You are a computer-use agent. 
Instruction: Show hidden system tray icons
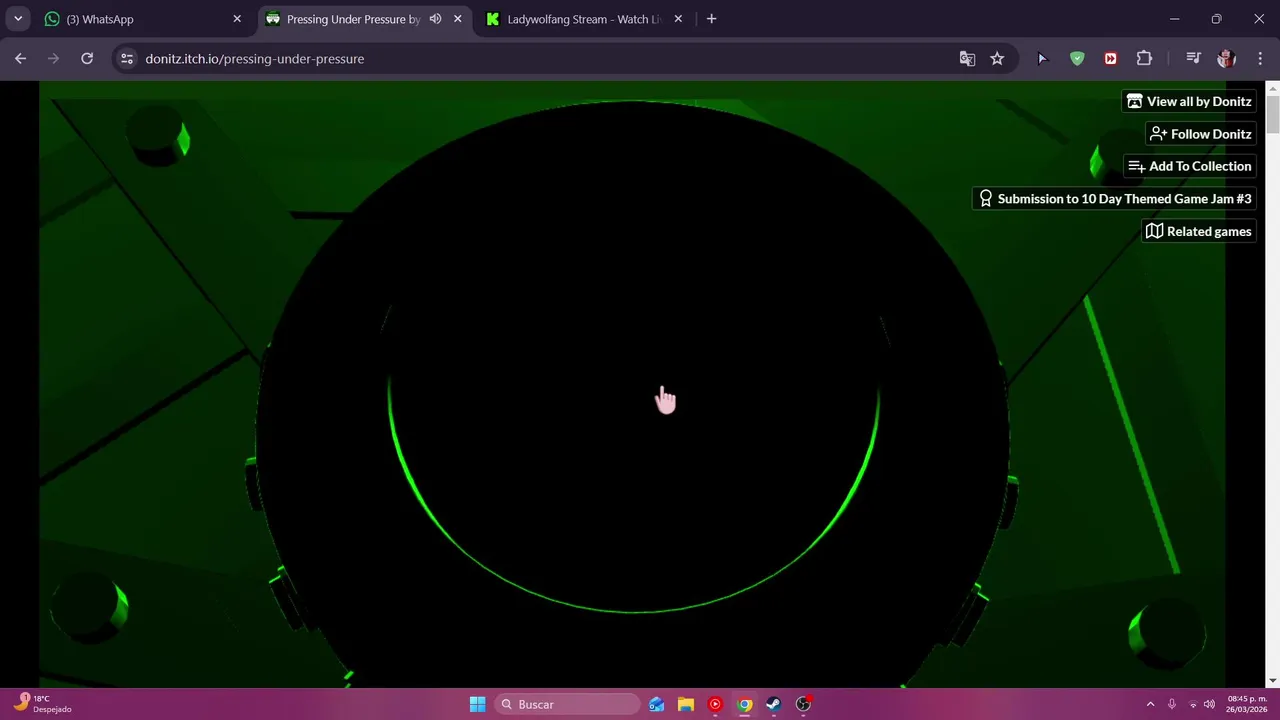point(1150,704)
